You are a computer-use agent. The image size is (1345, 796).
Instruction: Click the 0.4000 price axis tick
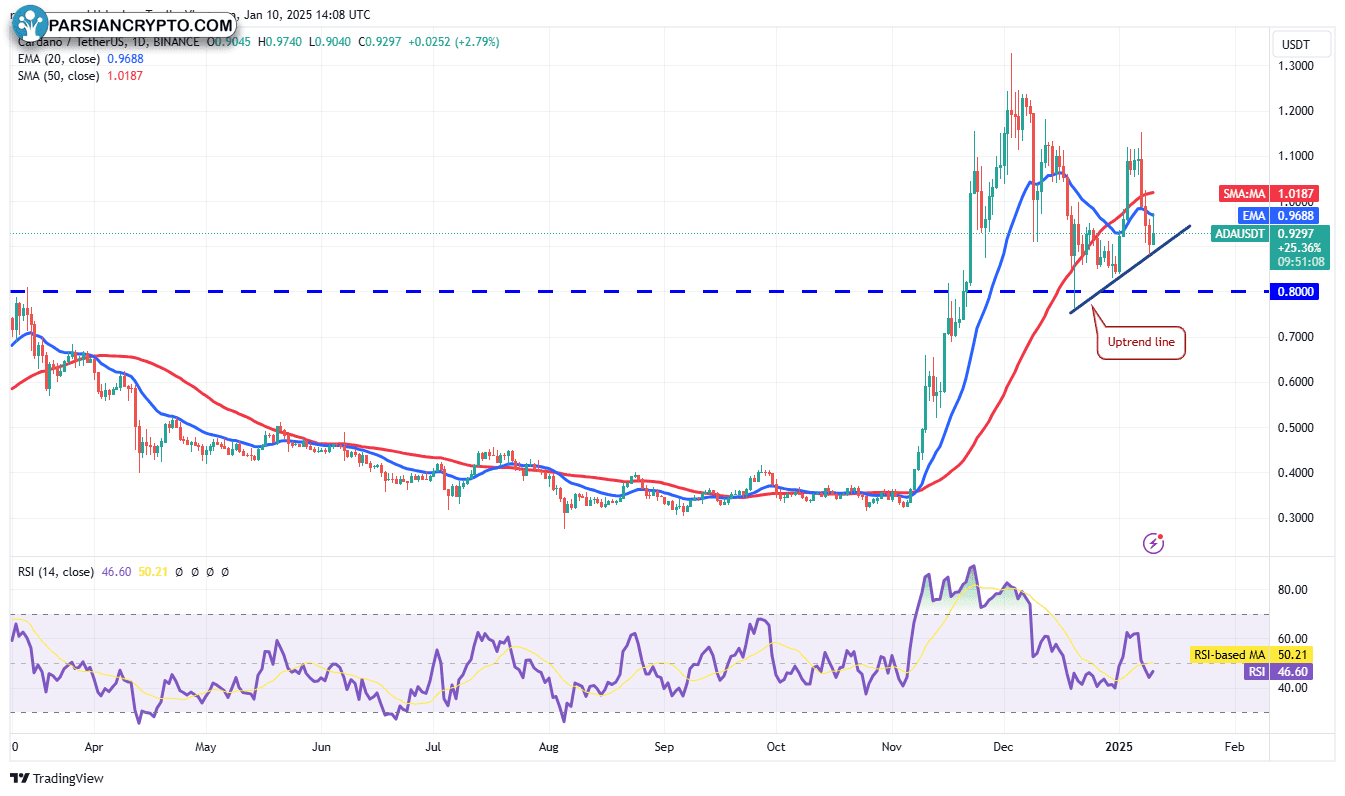[1298, 473]
